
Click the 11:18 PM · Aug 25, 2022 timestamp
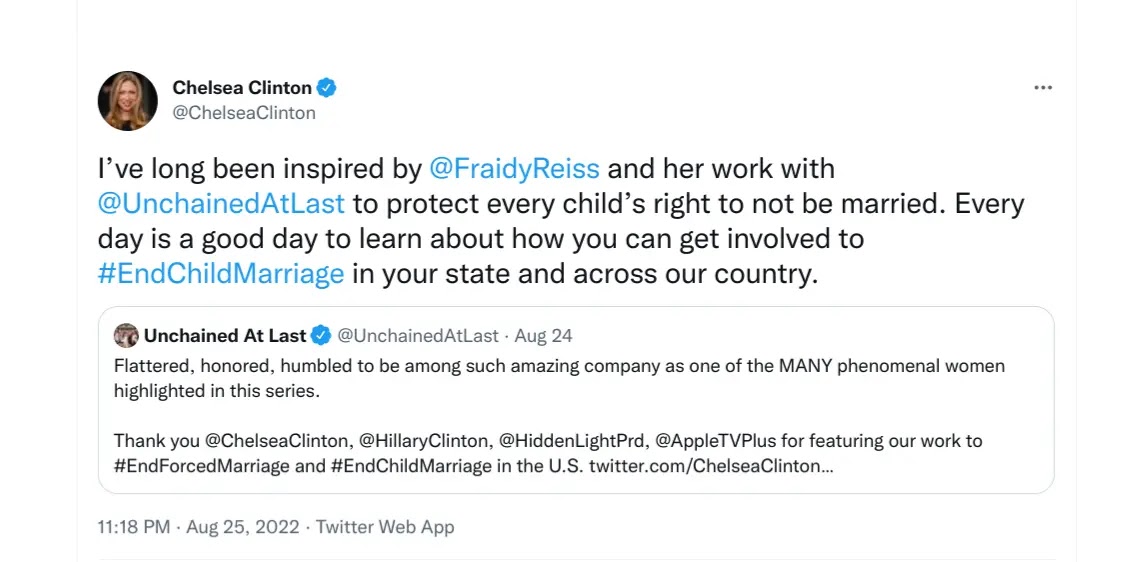click(200, 526)
